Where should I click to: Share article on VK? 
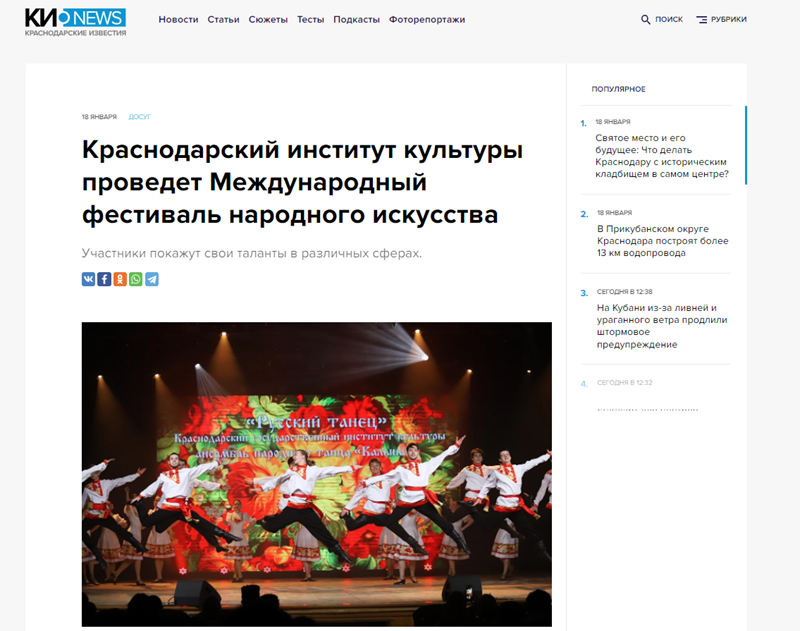pyautogui.click(x=88, y=279)
